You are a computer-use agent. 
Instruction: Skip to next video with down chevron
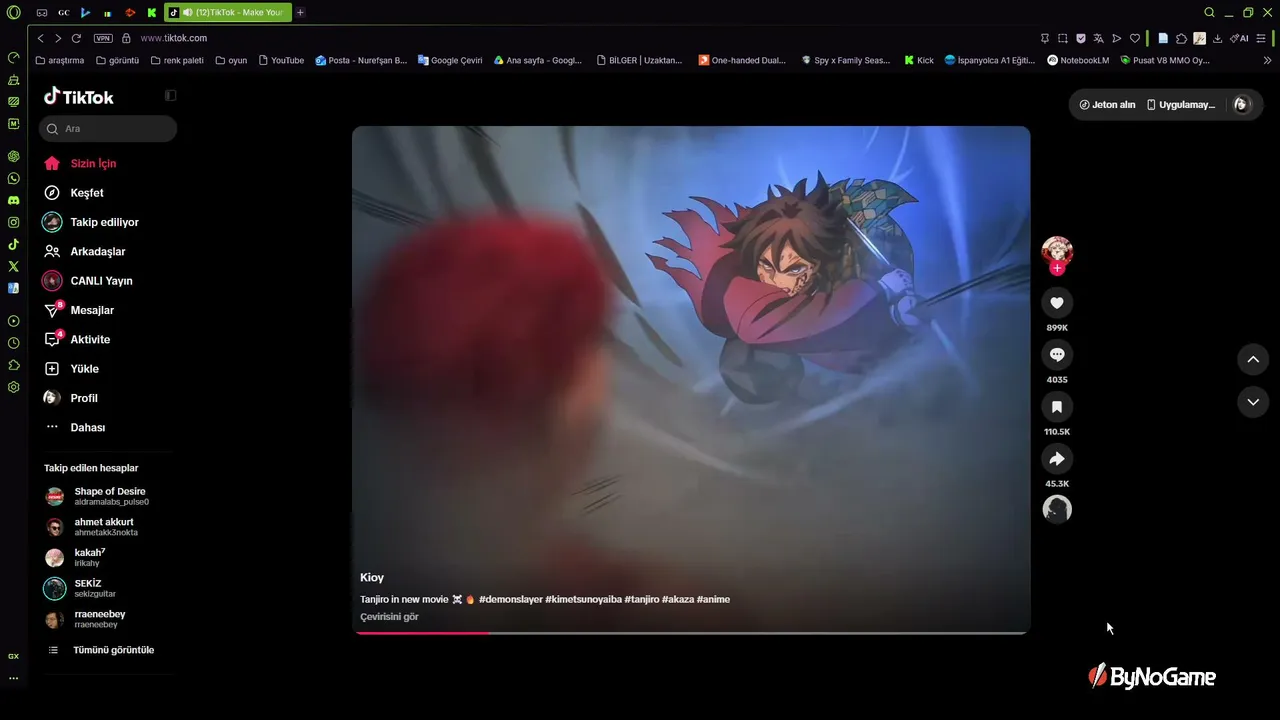click(1253, 402)
